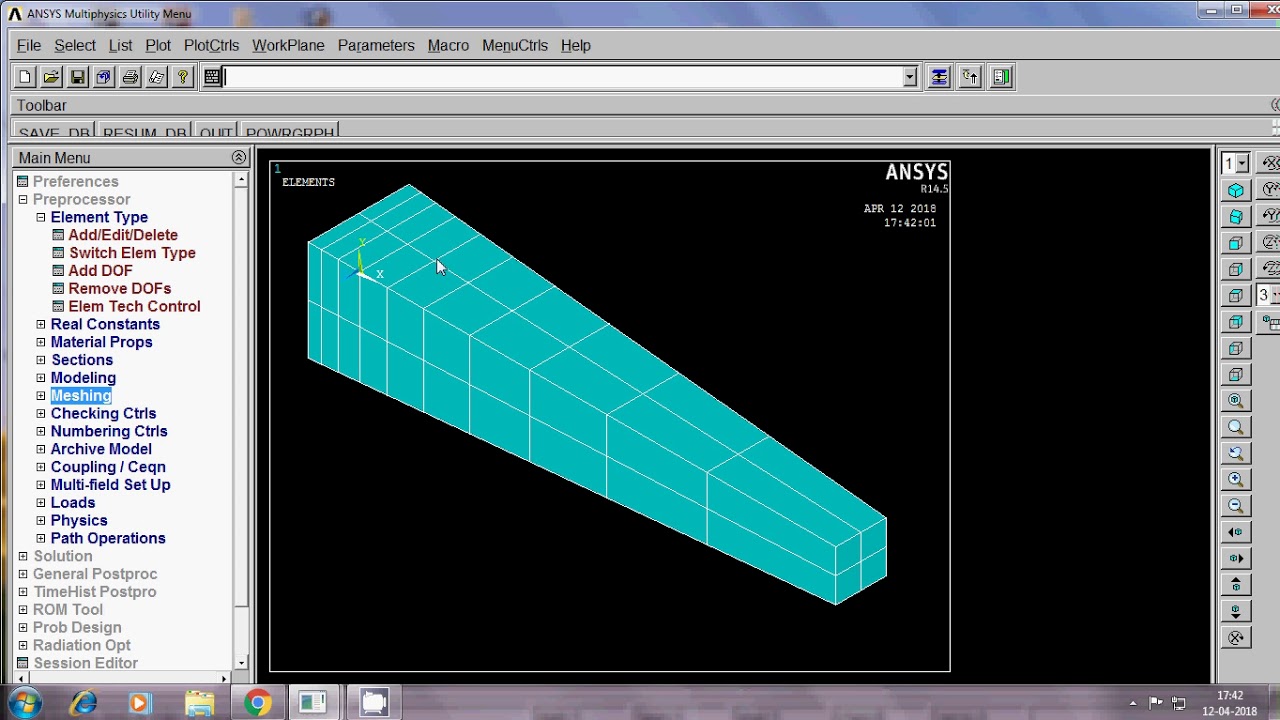
Task: Collapse the Main Menu panel chevron
Action: pos(238,158)
